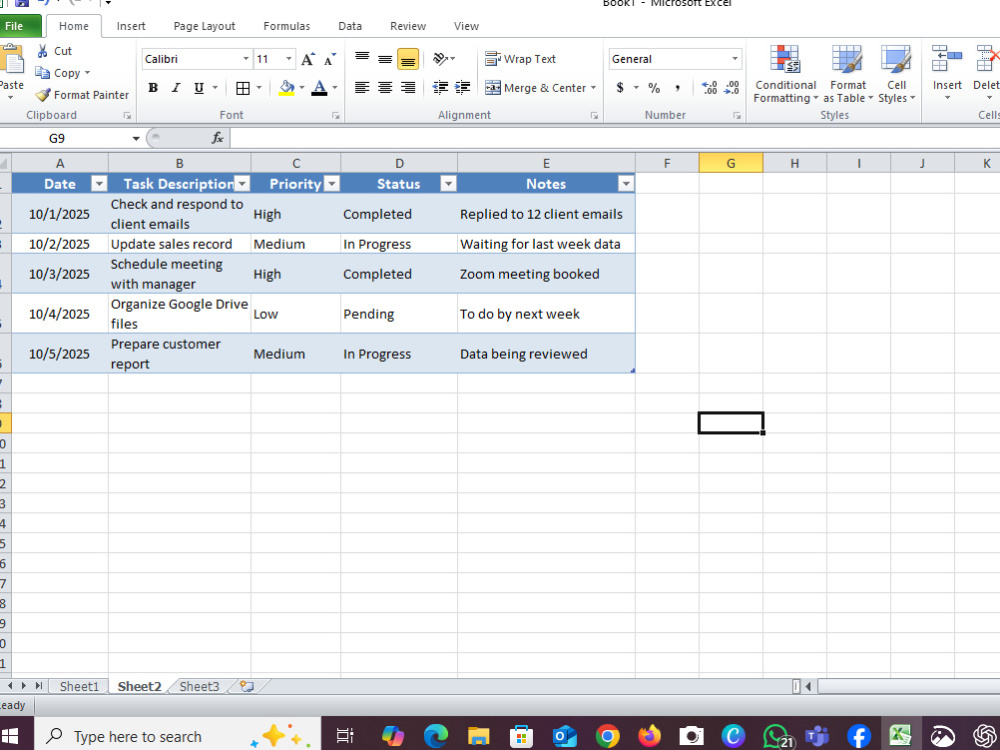Open the Font name dropdown
The width and height of the screenshot is (1000, 750).
246,59
